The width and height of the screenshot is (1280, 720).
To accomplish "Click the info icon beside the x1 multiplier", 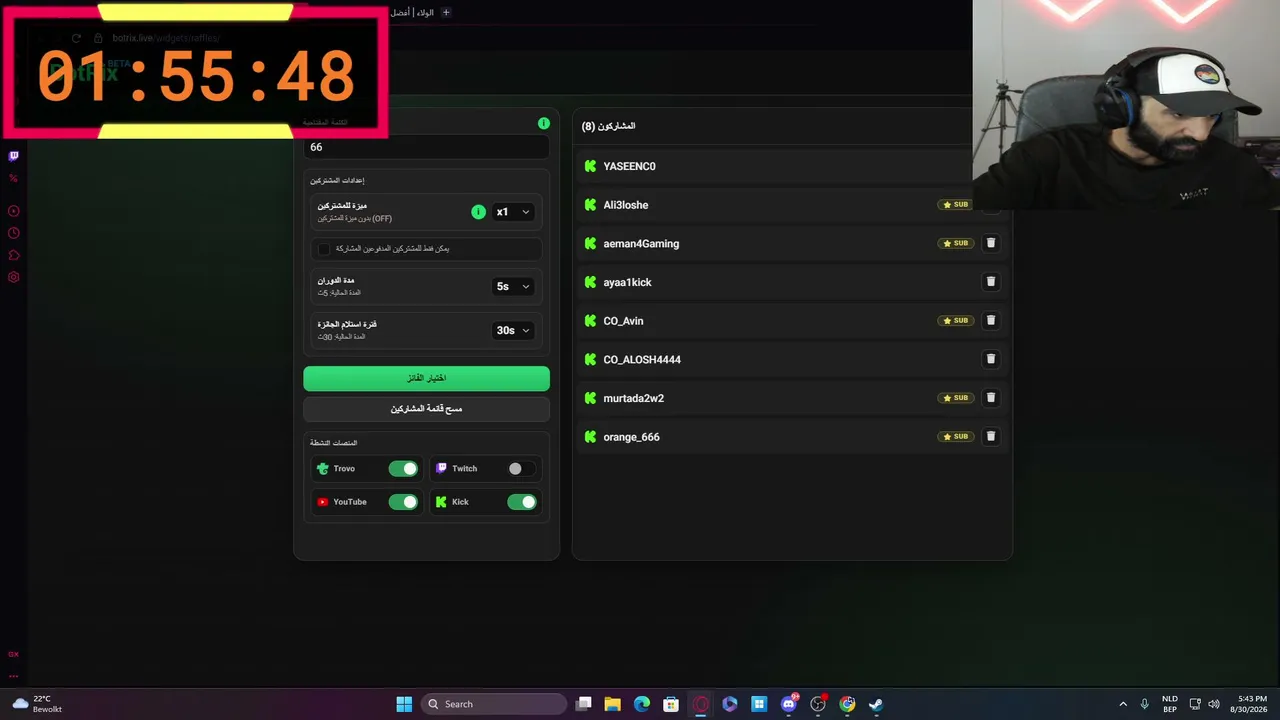I will (478, 212).
